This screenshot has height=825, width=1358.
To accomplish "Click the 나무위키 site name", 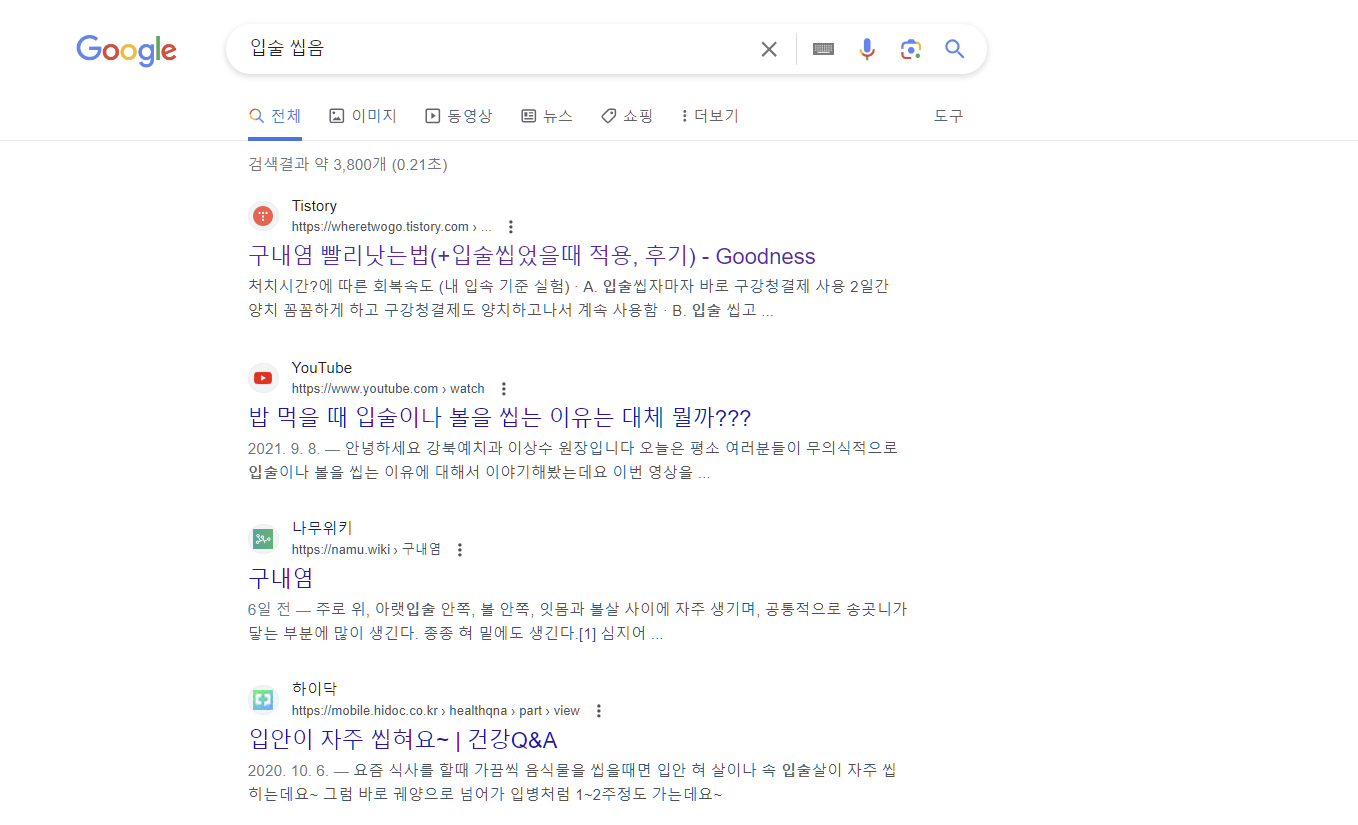I will click(x=322, y=528).
